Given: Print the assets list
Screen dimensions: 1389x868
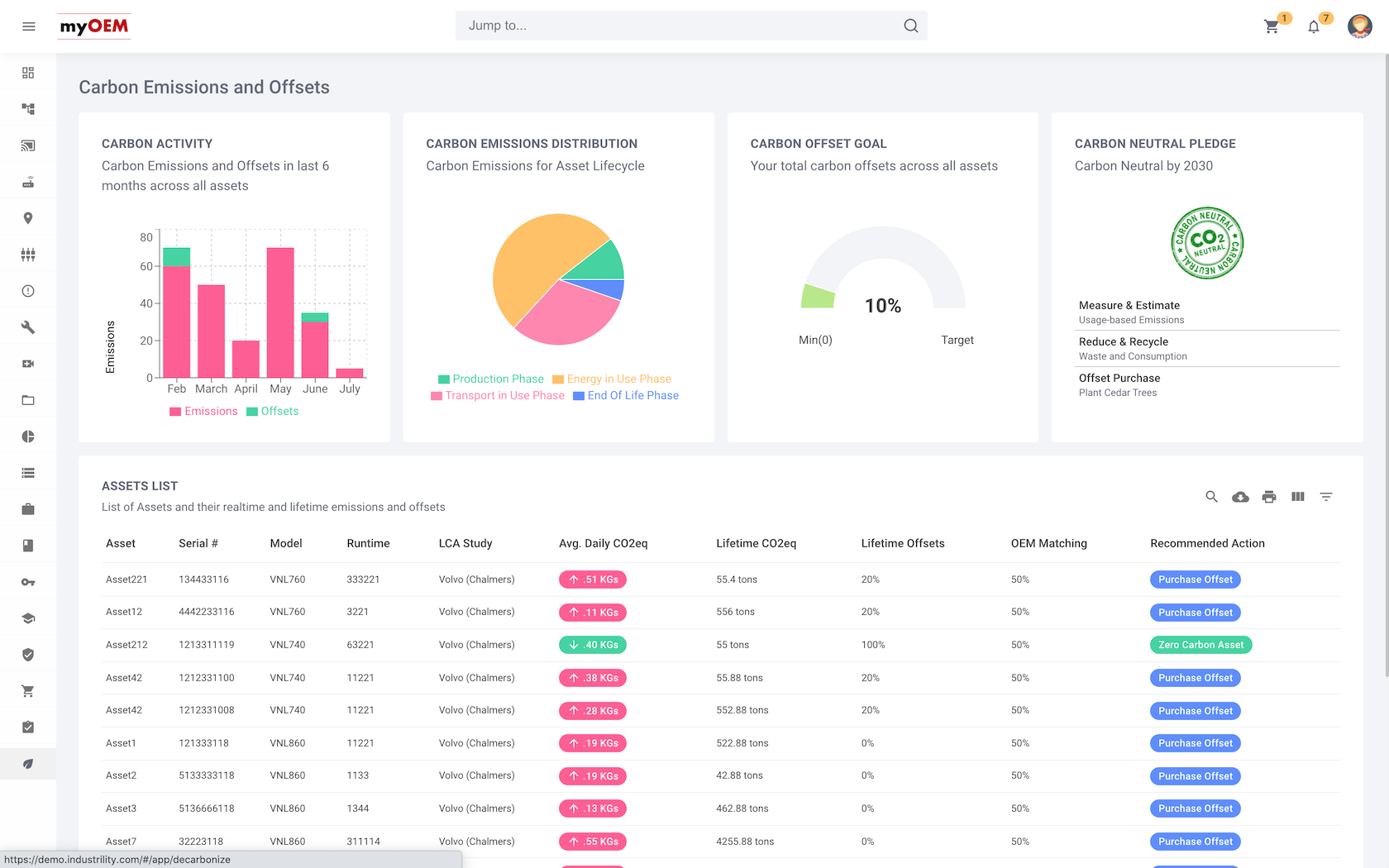Looking at the screenshot, I should pyautogui.click(x=1269, y=497).
